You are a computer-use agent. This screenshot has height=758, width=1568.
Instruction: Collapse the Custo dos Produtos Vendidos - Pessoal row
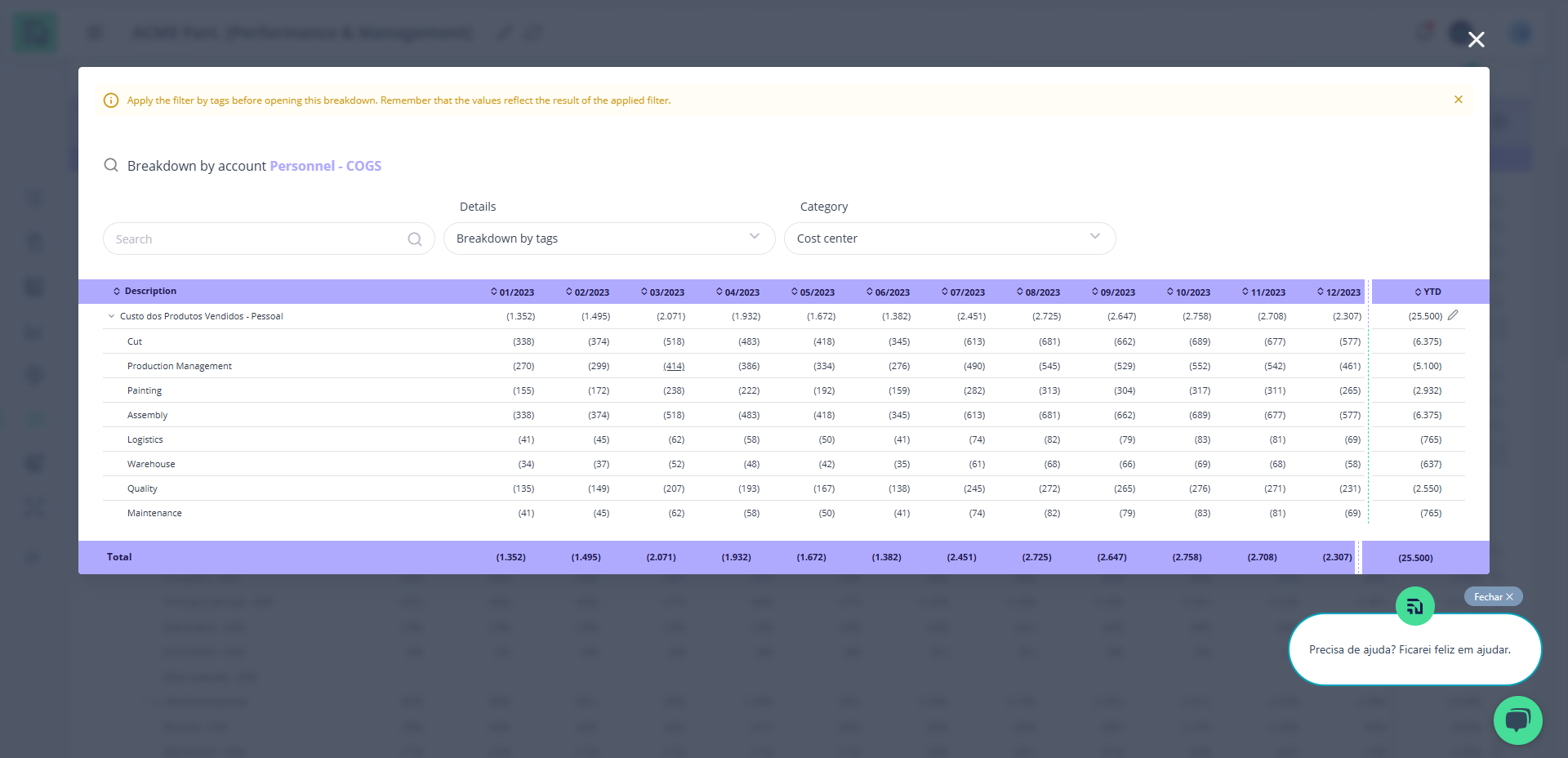(x=112, y=316)
